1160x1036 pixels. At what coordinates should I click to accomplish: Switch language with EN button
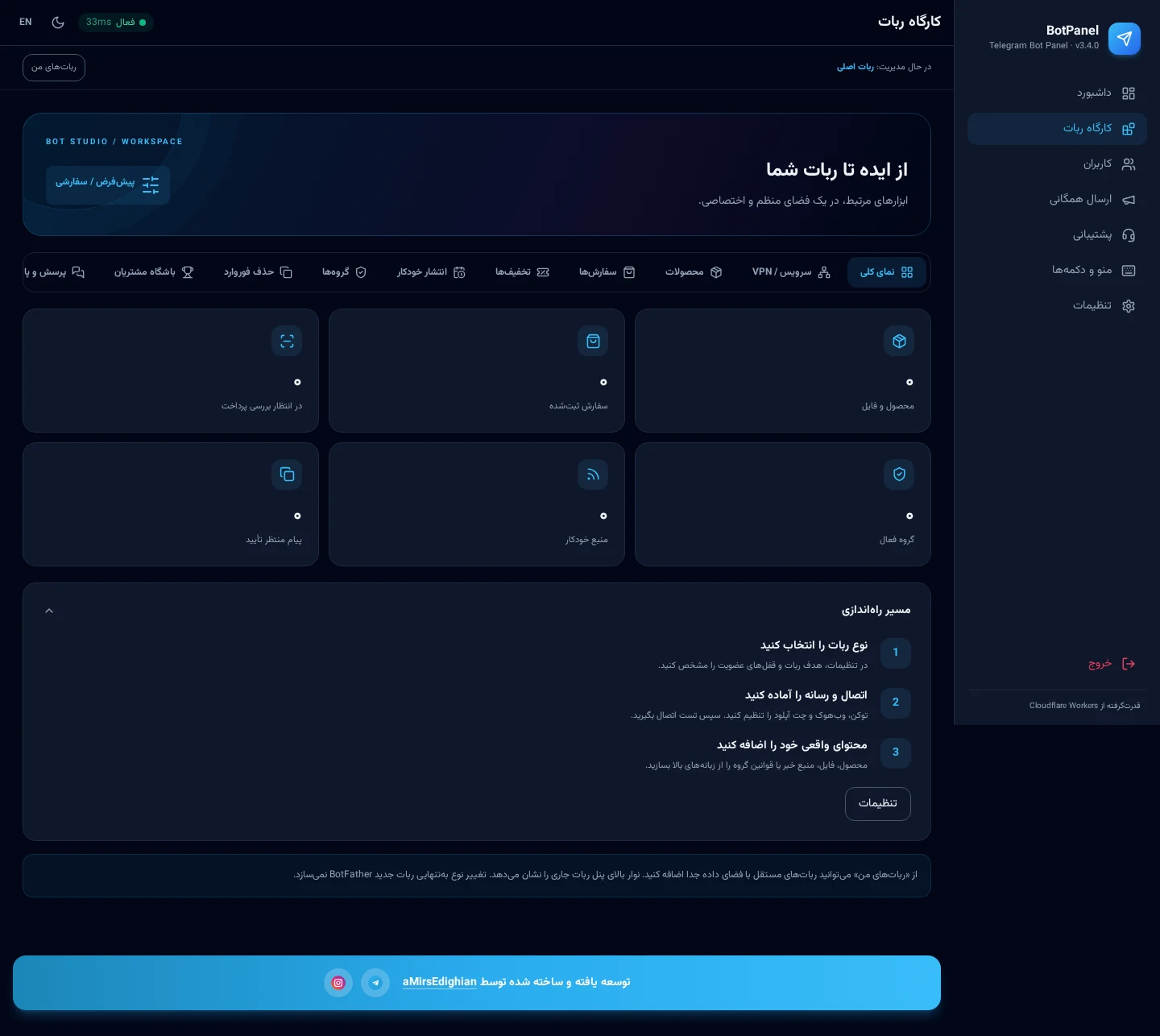tap(26, 23)
